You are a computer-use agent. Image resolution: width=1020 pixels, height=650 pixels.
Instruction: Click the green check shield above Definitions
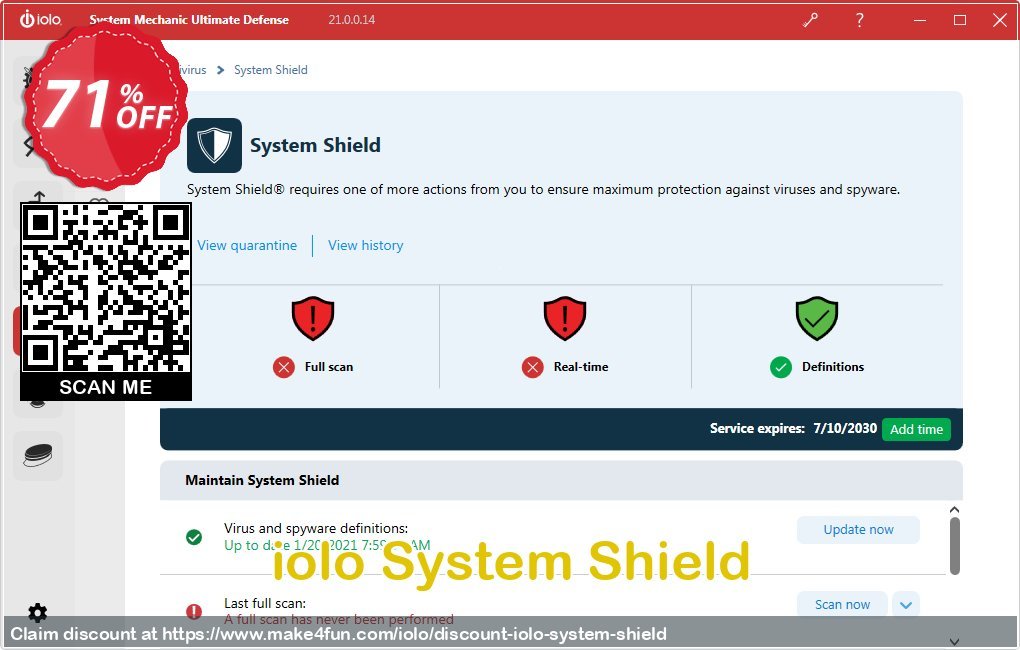coord(817,318)
